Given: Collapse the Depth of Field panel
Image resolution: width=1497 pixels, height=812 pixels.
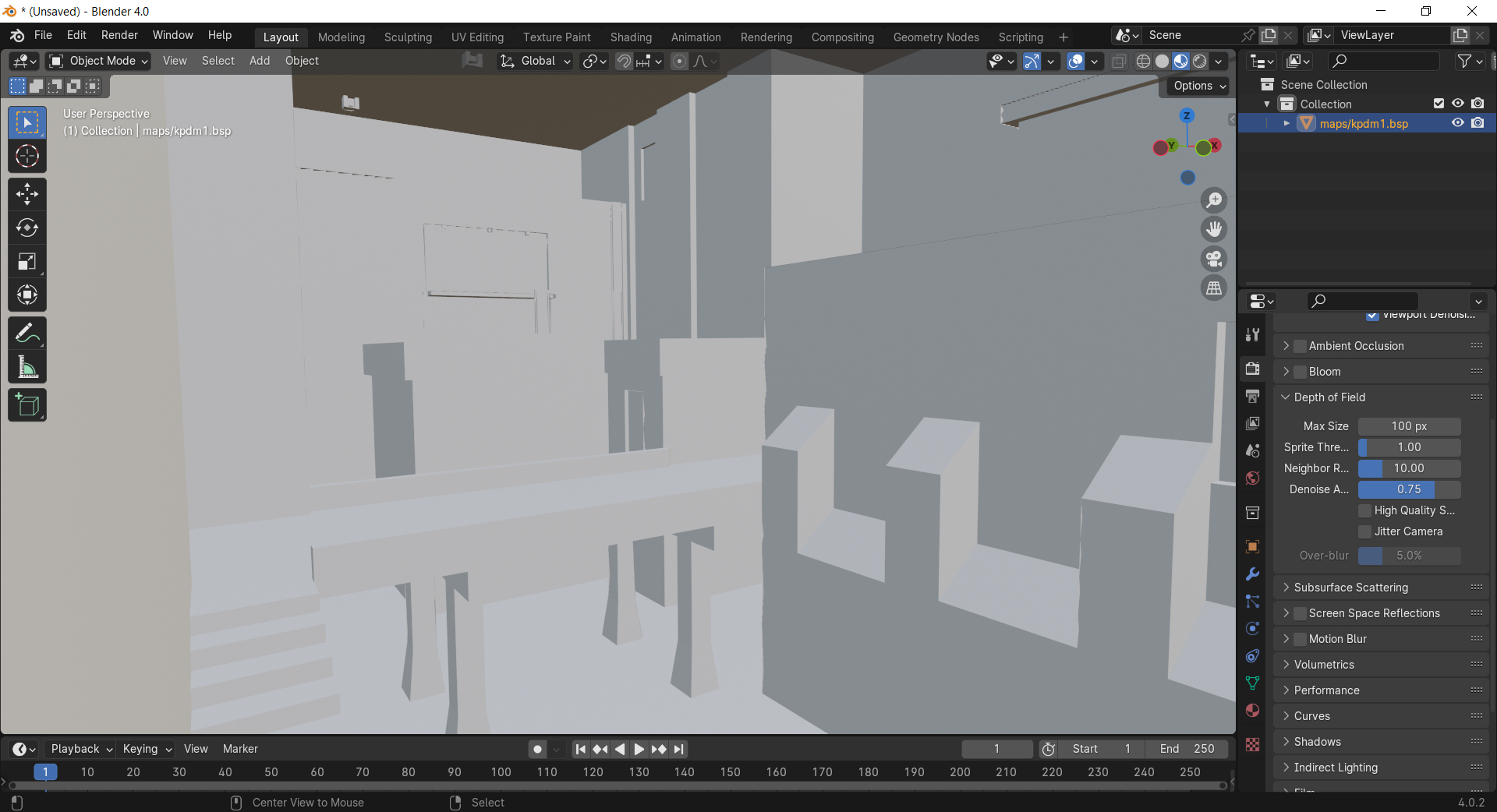Looking at the screenshot, I should [x=1329, y=397].
